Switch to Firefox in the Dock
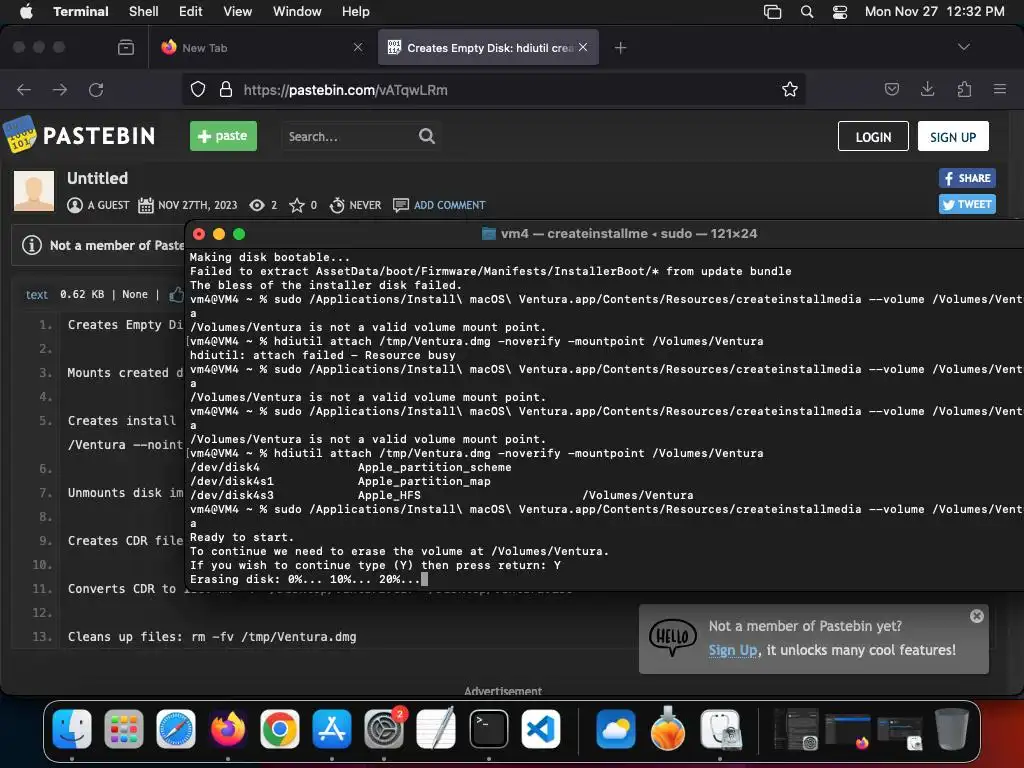Screen dimensions: 1024x768 coord(228,729)
